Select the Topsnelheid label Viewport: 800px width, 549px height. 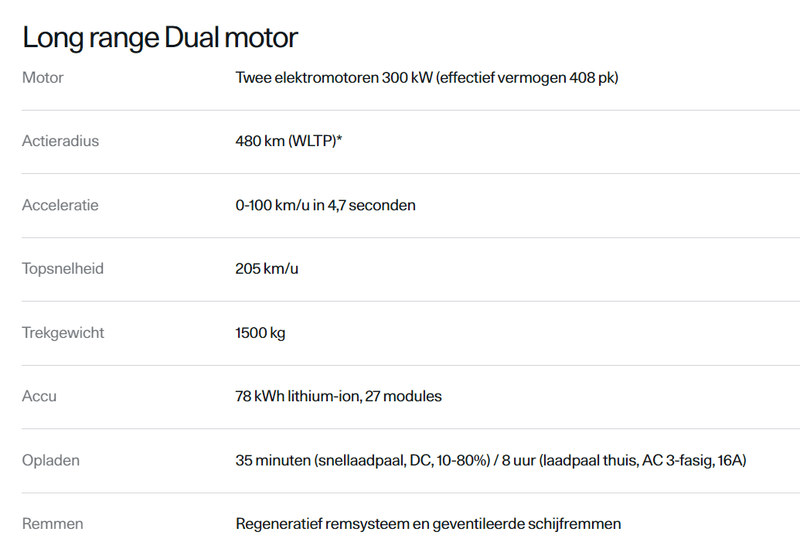coord(63,268)
